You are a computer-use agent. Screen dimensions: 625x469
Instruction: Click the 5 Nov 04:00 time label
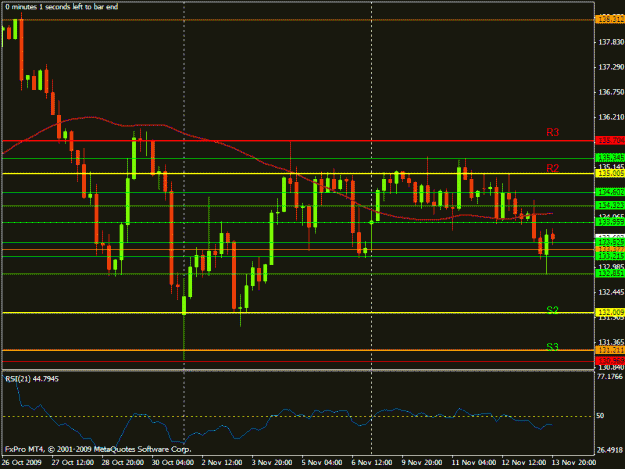[x=322, y=463]
